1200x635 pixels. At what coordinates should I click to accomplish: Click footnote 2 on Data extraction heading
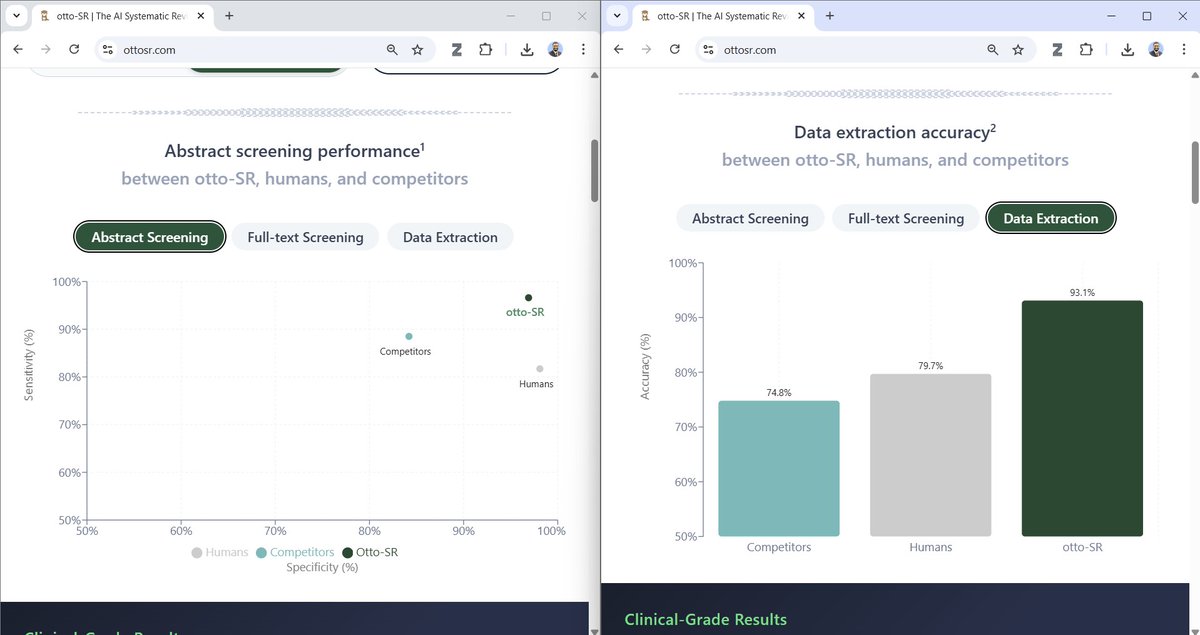pos(993,127)
